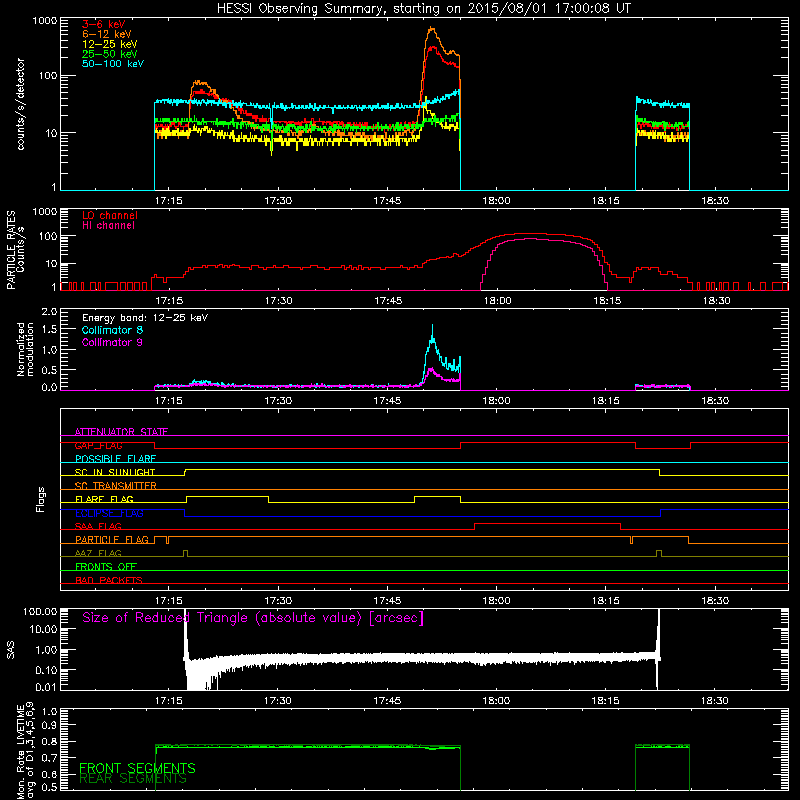Click the 2.0 value on the modulation axis
The image size is (800, 800).
point(49,312)
